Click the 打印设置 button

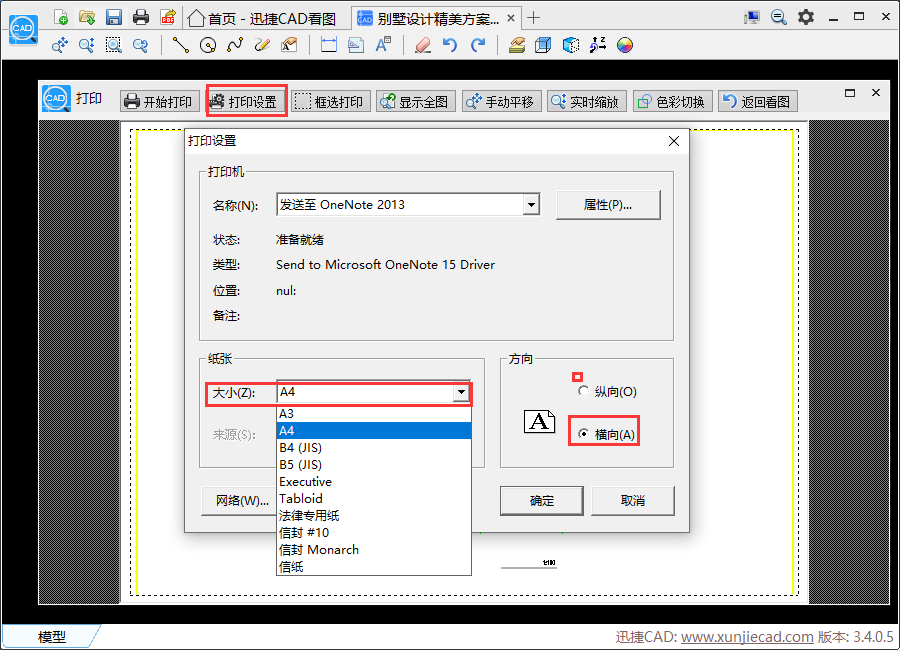point(246,102)
